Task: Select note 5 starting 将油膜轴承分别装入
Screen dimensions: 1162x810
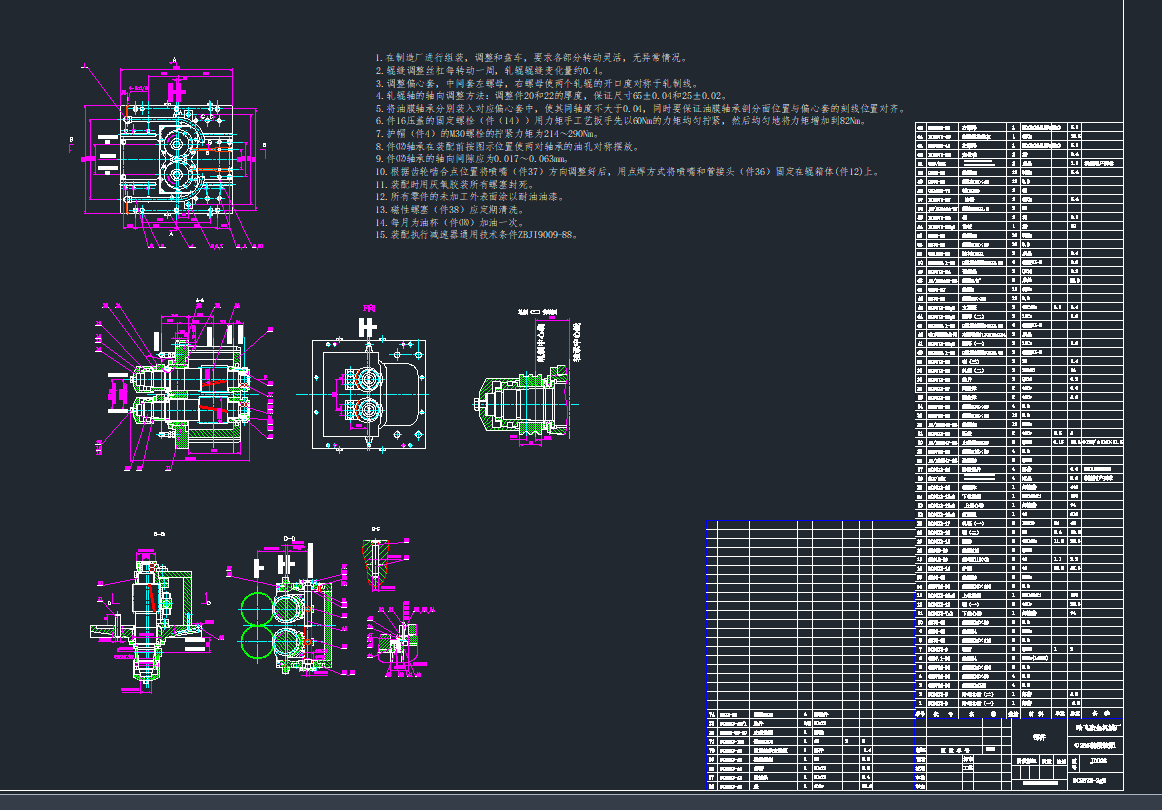Action: [640, 108]
